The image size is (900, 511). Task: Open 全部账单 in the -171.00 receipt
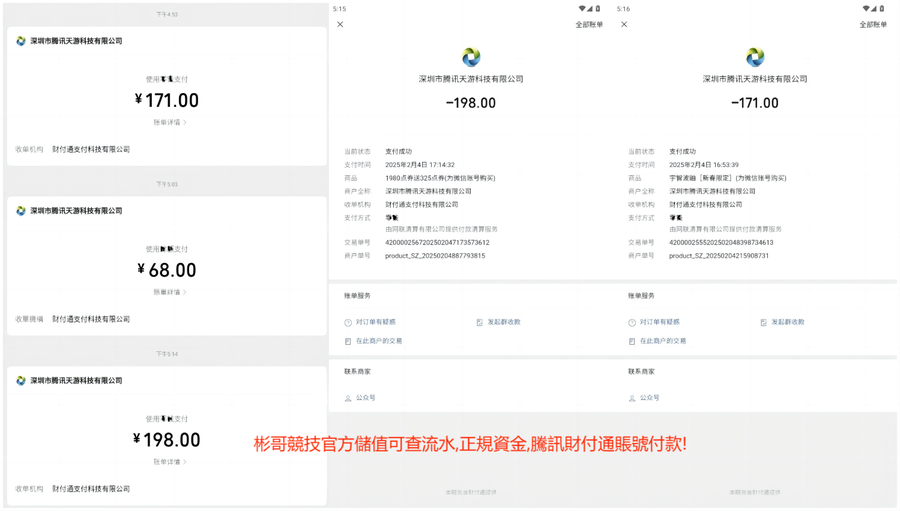point(873,24)
